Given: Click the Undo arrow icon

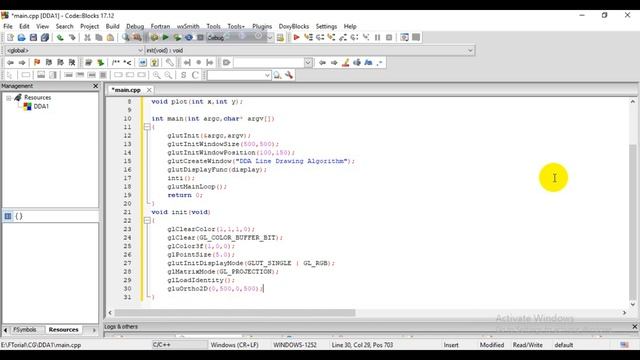Looking at the screenshot, I should click(x=60, y=38).
